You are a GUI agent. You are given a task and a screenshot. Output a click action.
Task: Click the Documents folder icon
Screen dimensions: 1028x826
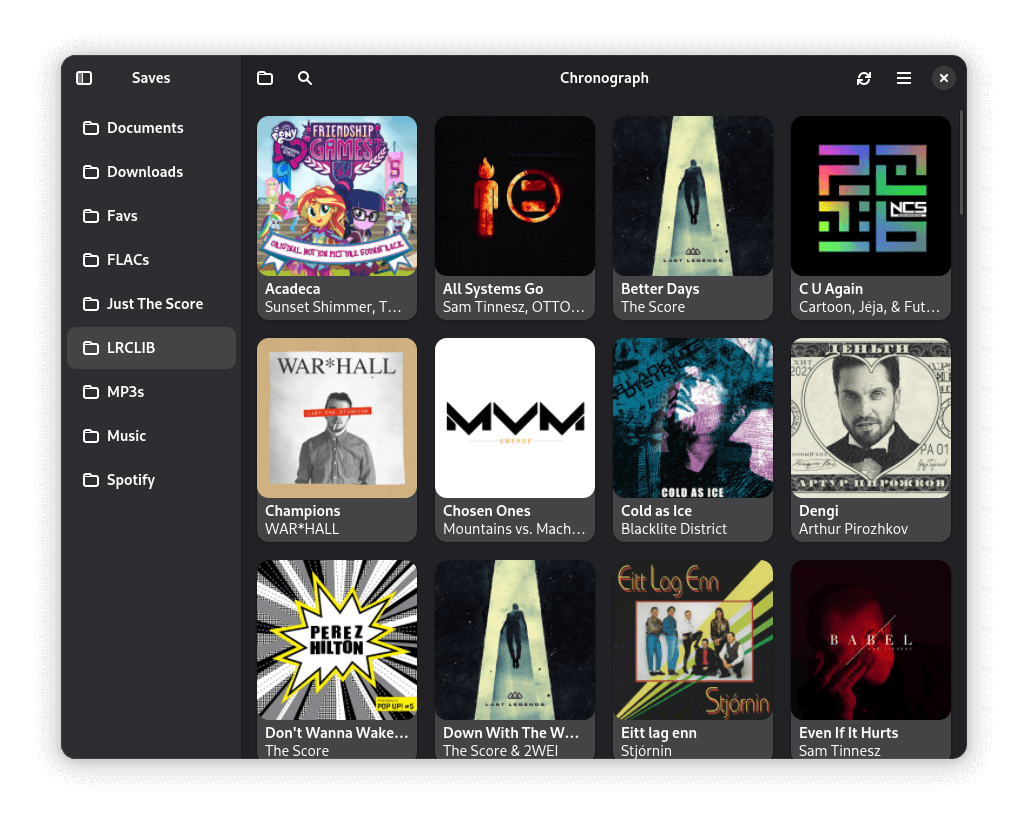point(91,128)
